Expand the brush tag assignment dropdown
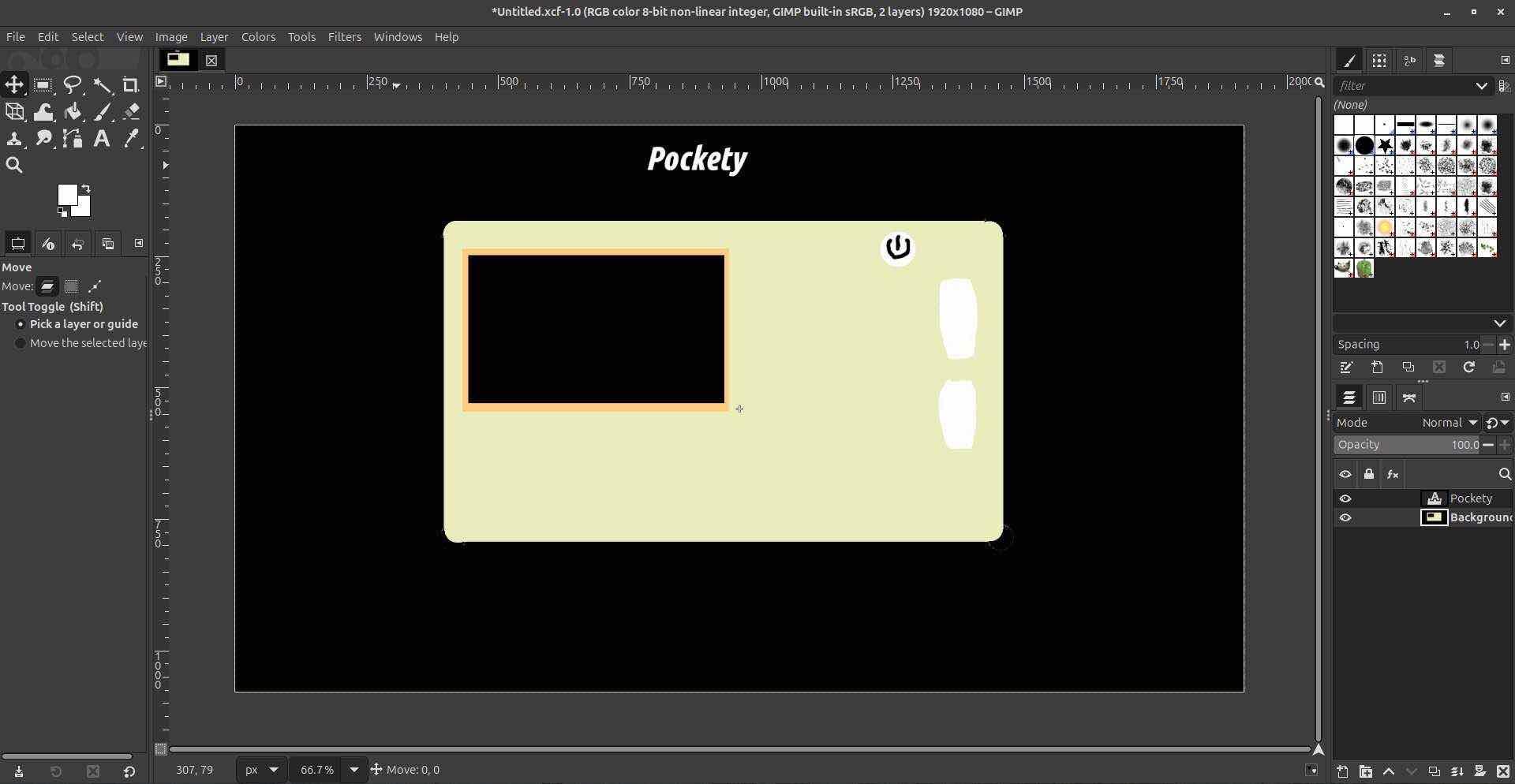The height and width of the screenshot is (784, 1515). tap(1499, 323)
